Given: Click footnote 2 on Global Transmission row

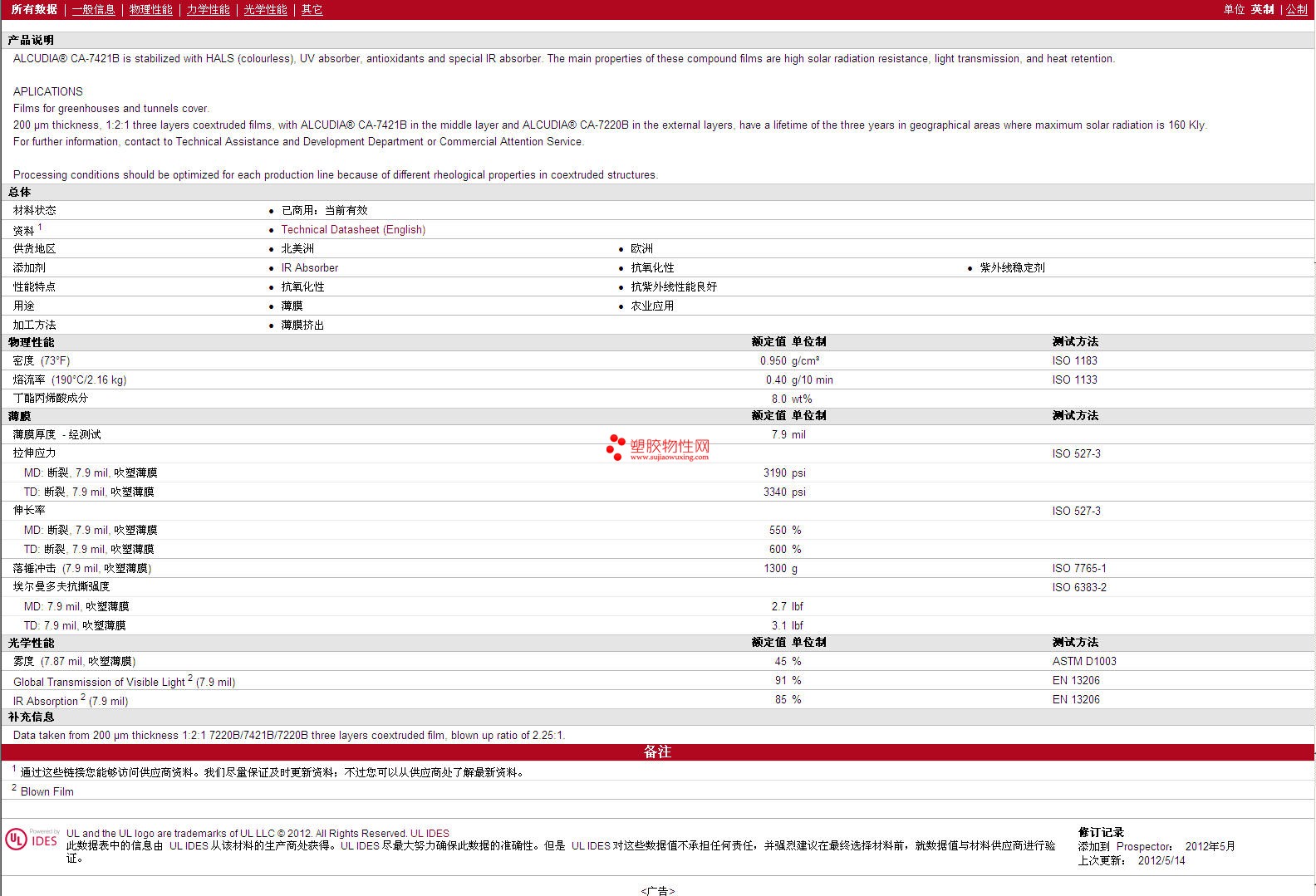Looking at the screenshot, I should pyautogui.click(x=190, y=678).
